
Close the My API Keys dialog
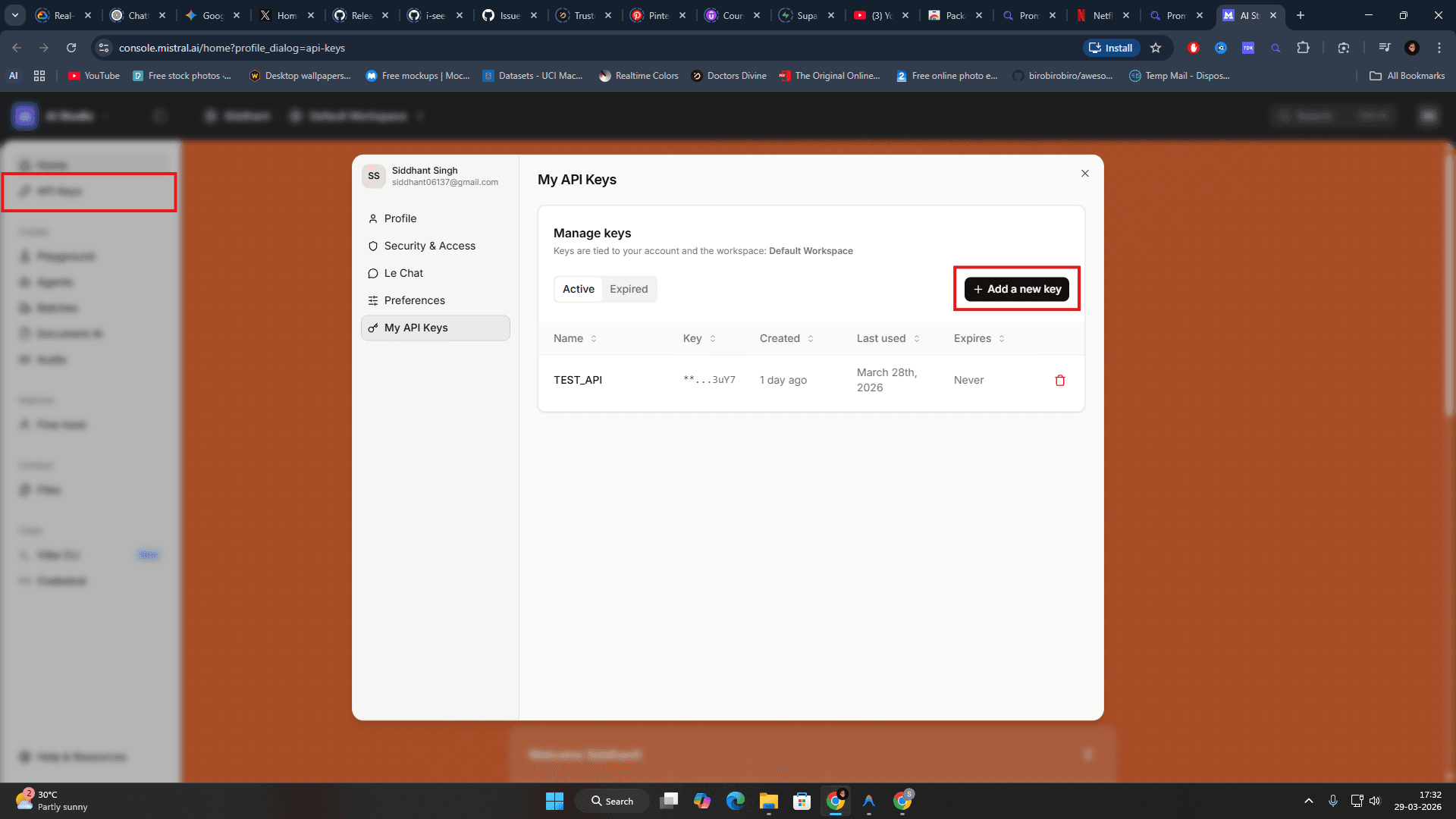[1085, 174]
